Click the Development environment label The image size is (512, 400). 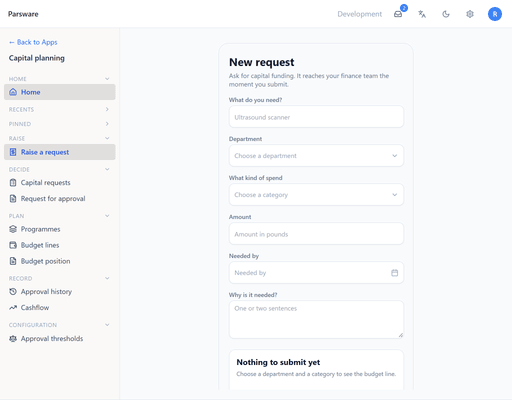[360, 14]
